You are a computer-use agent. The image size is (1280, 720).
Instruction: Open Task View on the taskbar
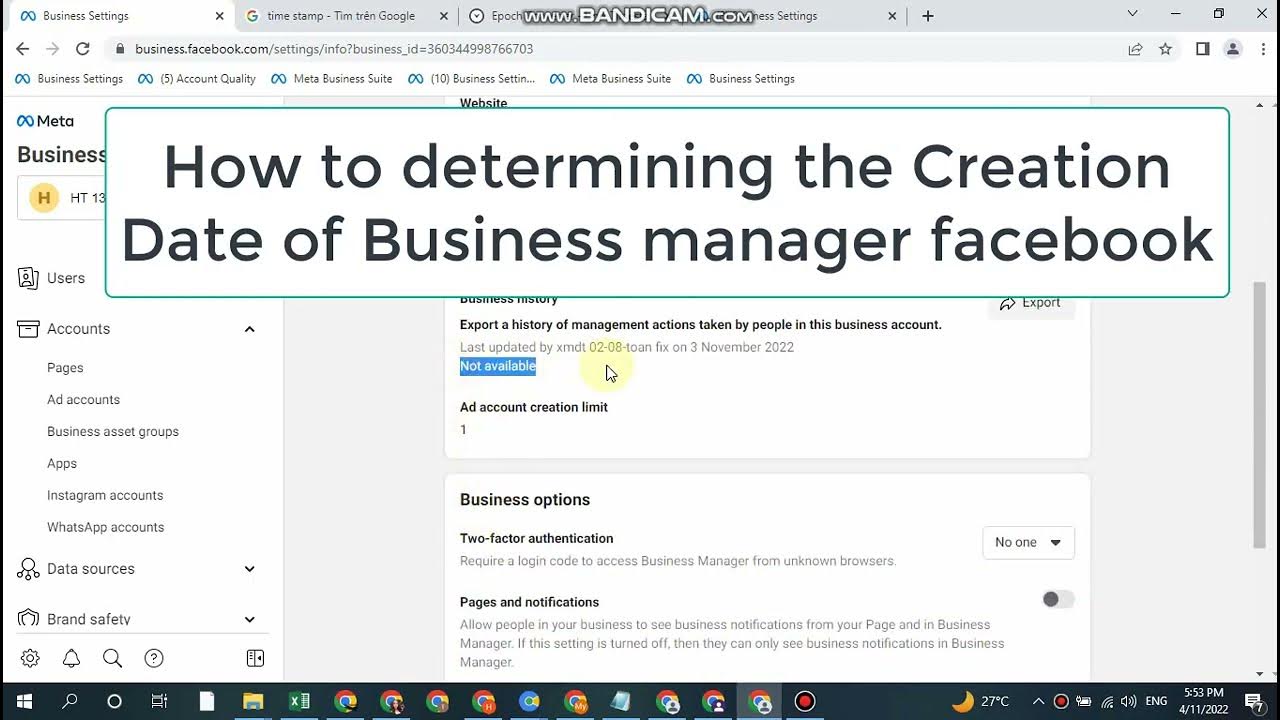tap(159, 701)
